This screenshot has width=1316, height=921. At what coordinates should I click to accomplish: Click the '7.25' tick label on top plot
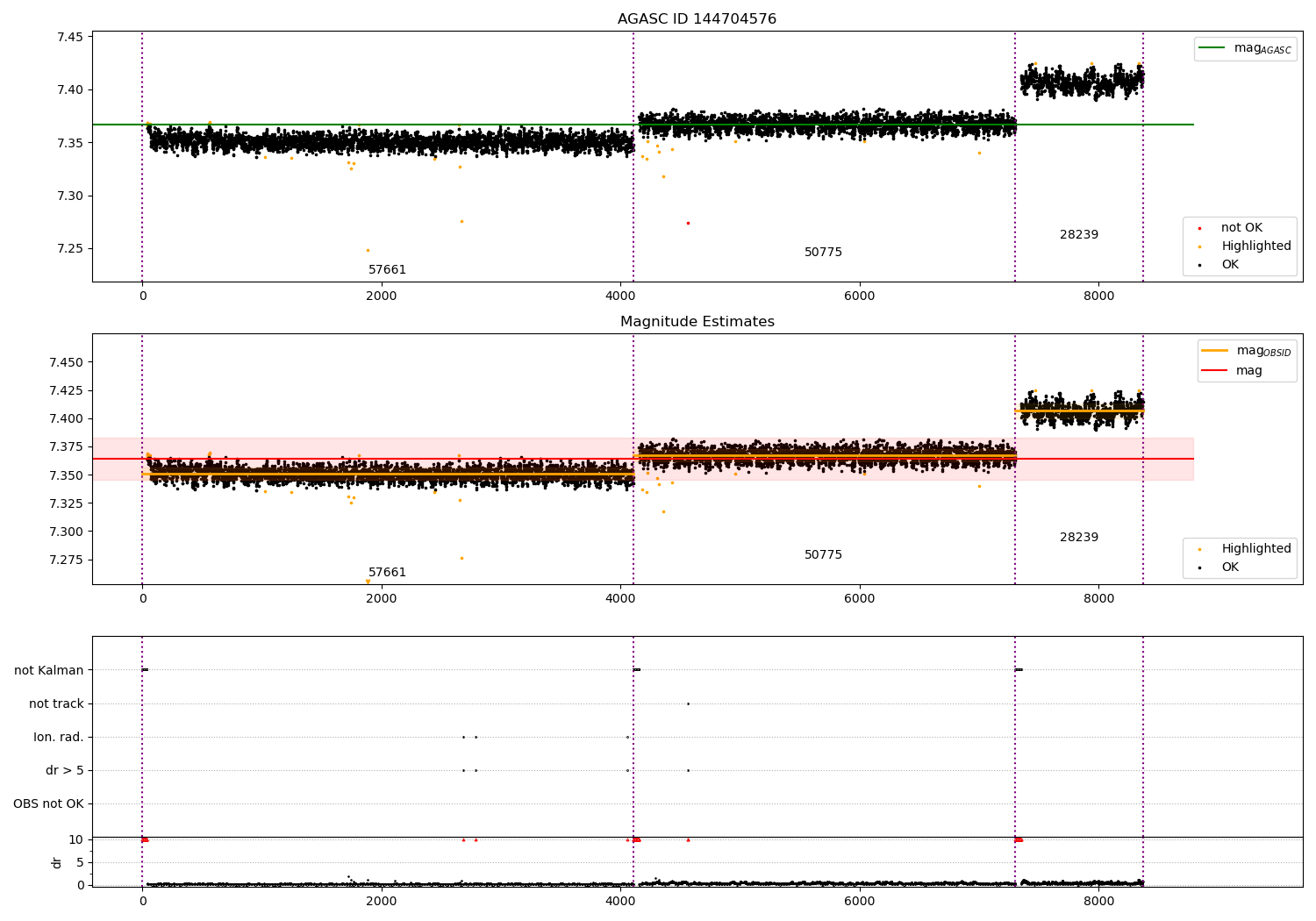(x=69, y=248)
